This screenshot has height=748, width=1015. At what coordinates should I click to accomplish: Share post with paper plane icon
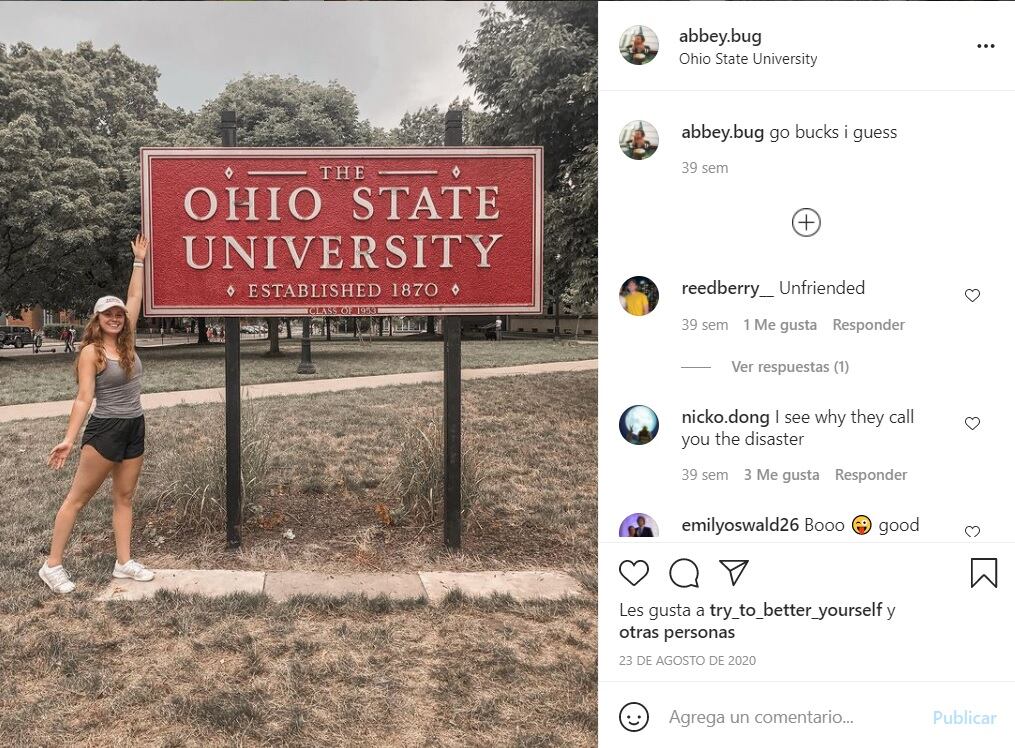(x=734, y=572)
